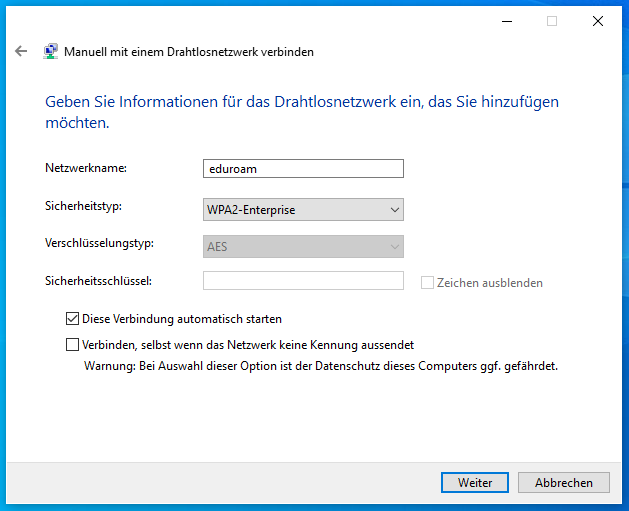Viewport: 629px width, 511px height.
Task: Focus the Netzwerkname field containing eduroam
Action: (x=303, y=168)
